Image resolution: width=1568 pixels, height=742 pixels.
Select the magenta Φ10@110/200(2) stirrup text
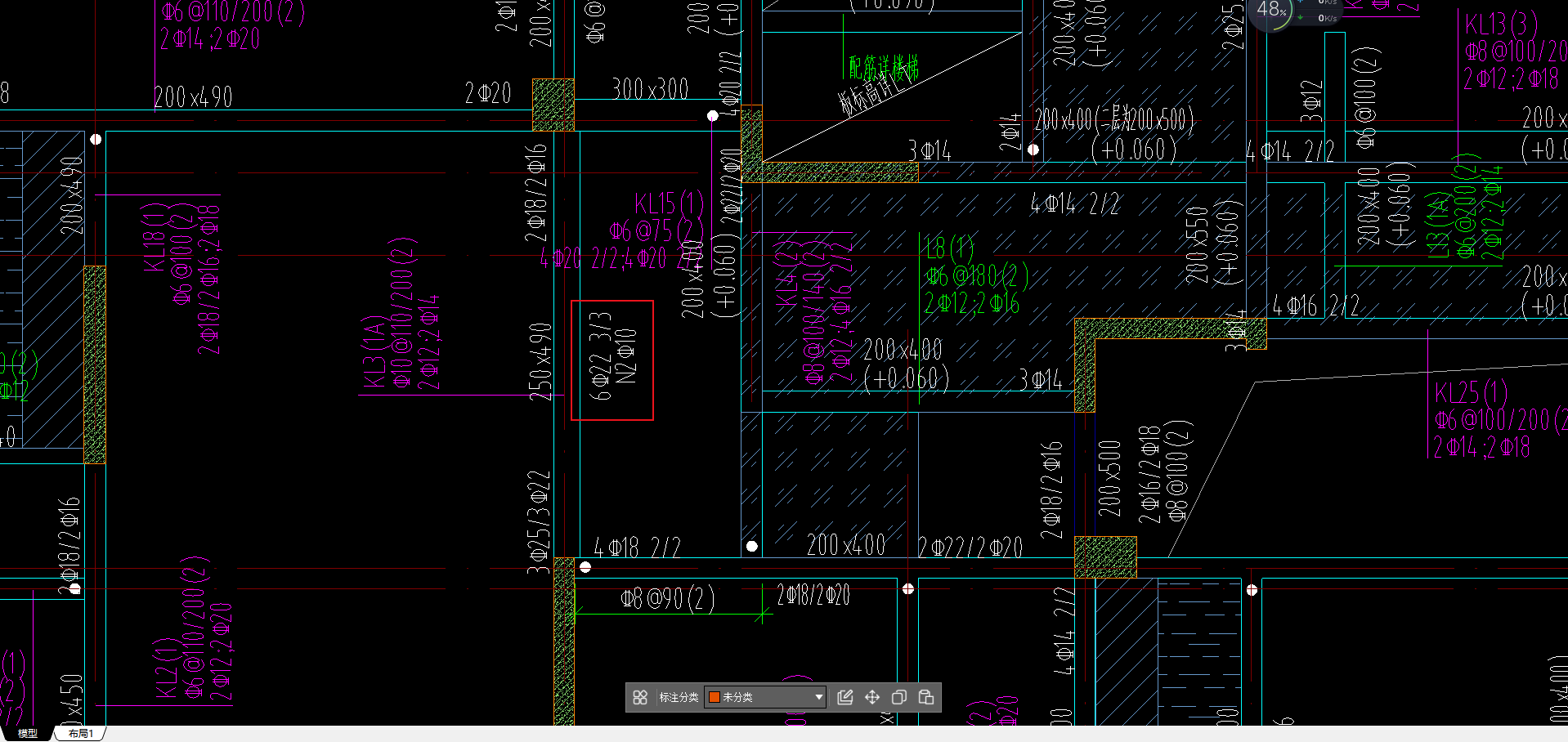tap(405, 313)
